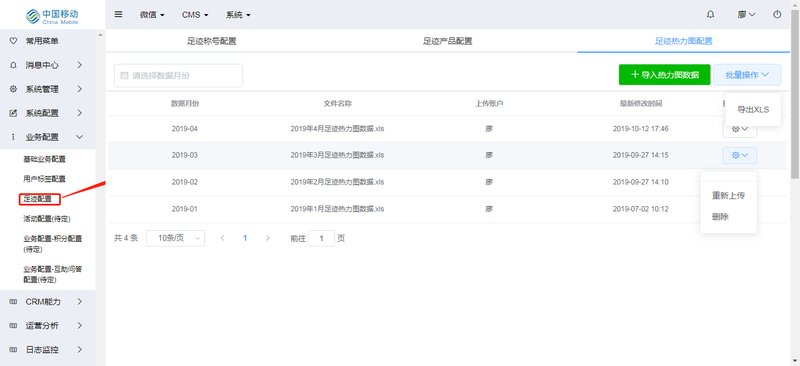Click China Mobile logo
Image resolution: width=800 pixels, height=366 pixels.
point(52,15)
